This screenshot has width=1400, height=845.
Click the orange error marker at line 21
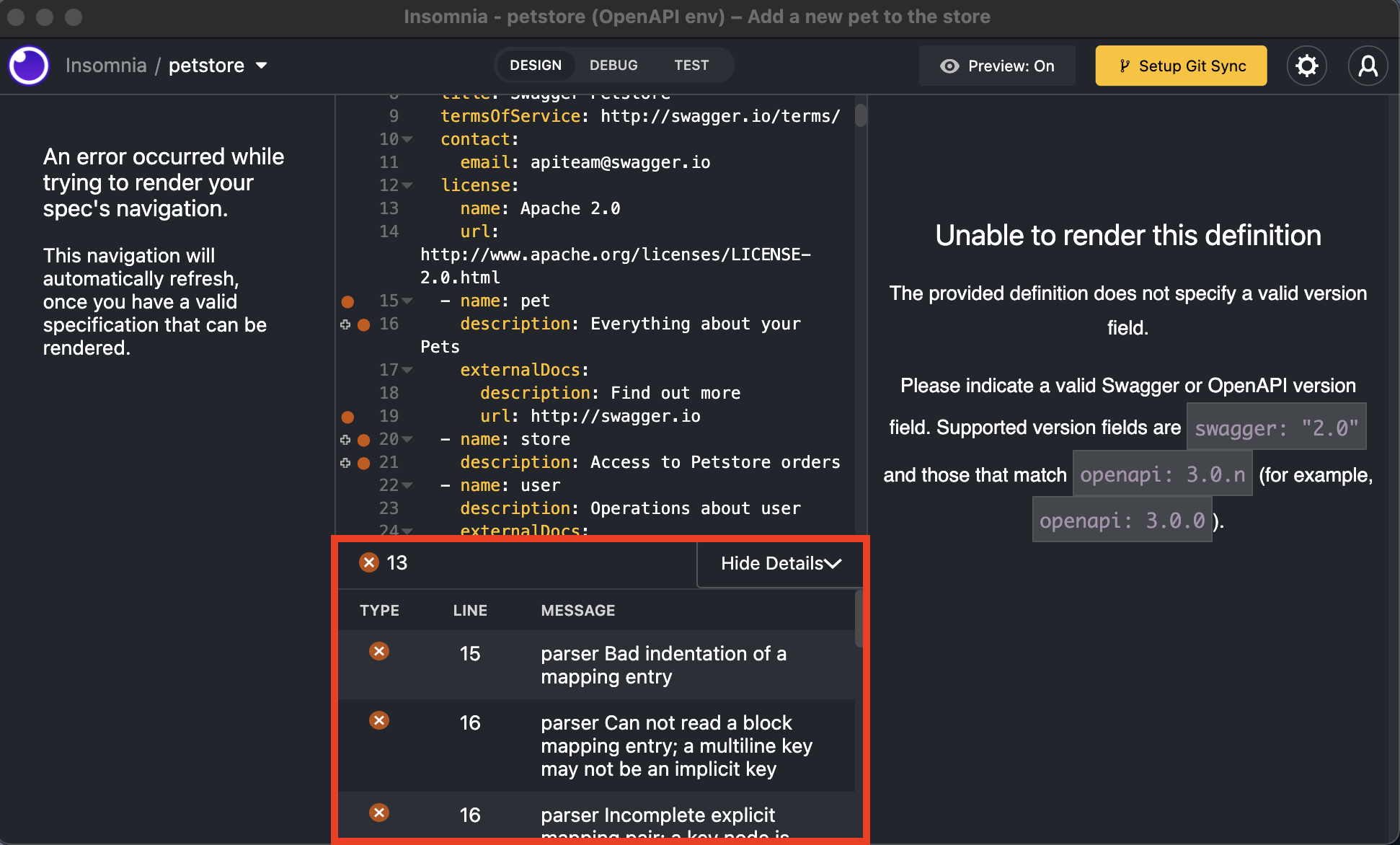coord(364,463)
